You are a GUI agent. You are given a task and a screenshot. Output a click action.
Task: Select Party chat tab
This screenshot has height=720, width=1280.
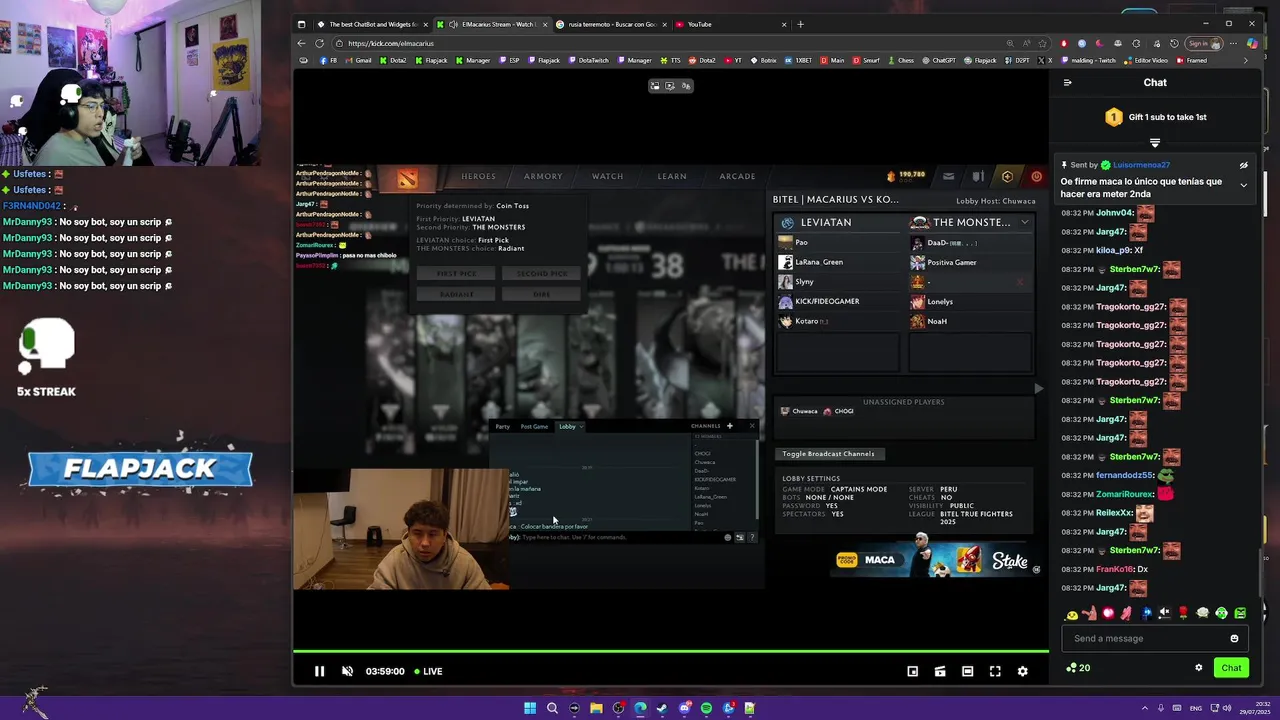coord(502,426)
